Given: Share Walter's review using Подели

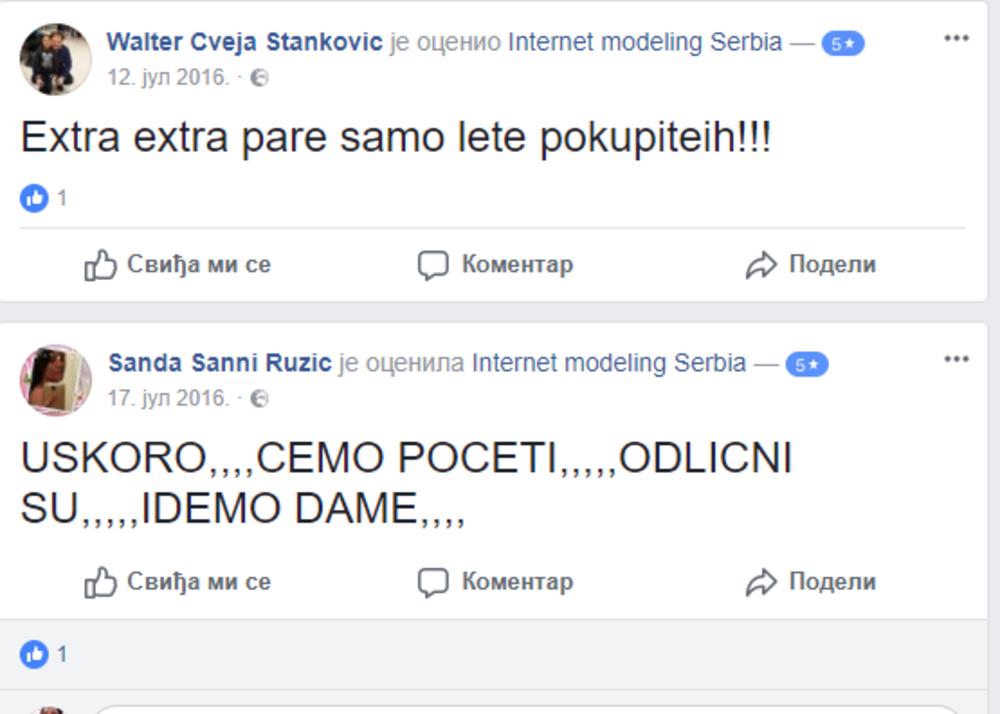Looking at the screenshot, I should pyautogui.click(x=811, y=265).
